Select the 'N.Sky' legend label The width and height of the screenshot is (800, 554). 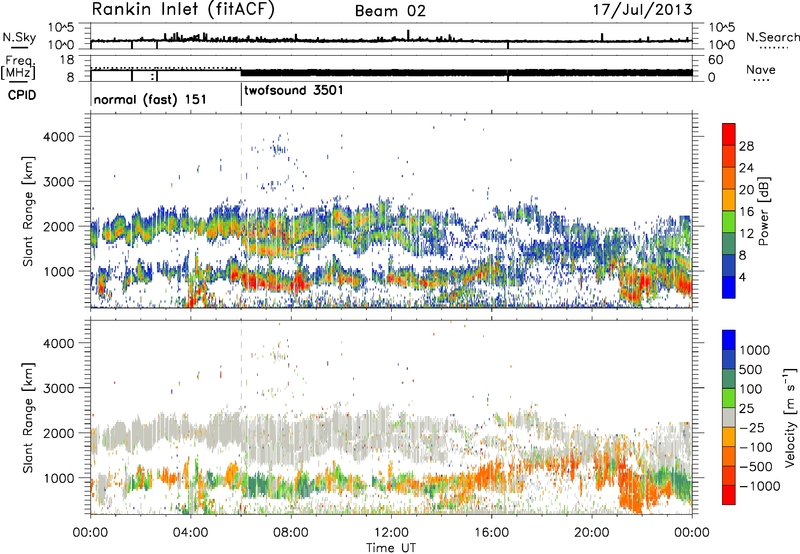point(19,37)
